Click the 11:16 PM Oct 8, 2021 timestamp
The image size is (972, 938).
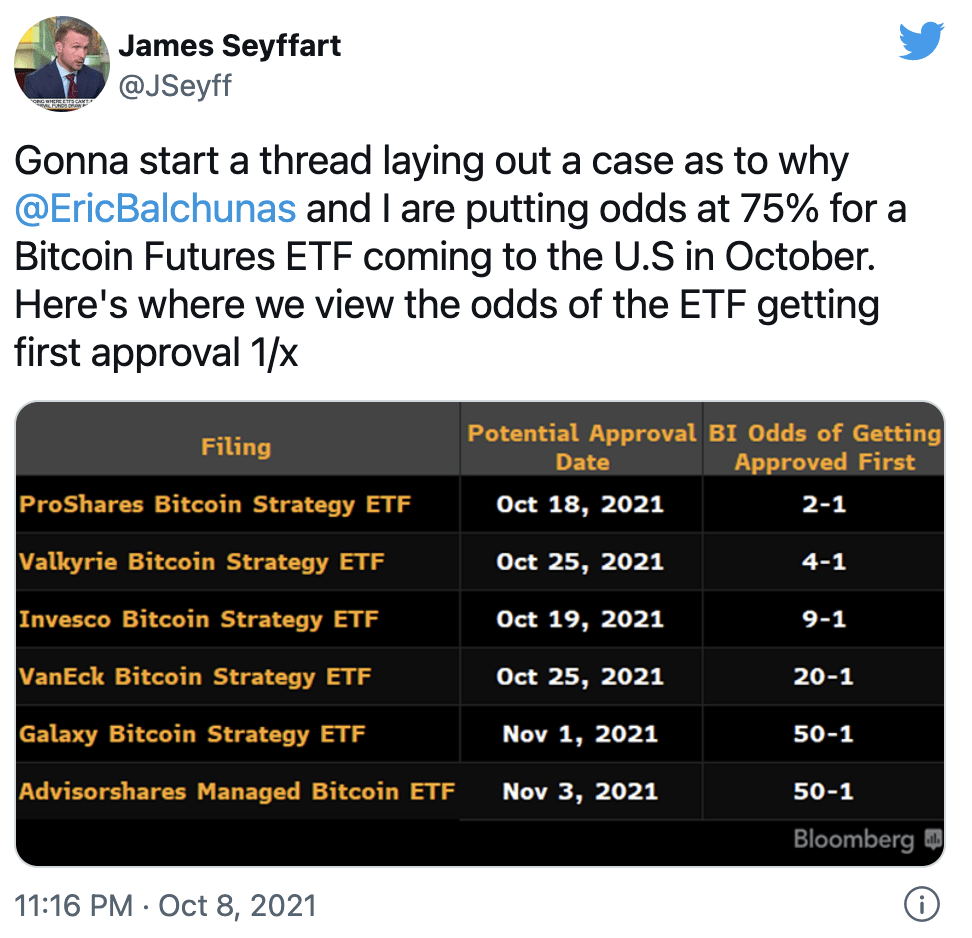[166, 905]
